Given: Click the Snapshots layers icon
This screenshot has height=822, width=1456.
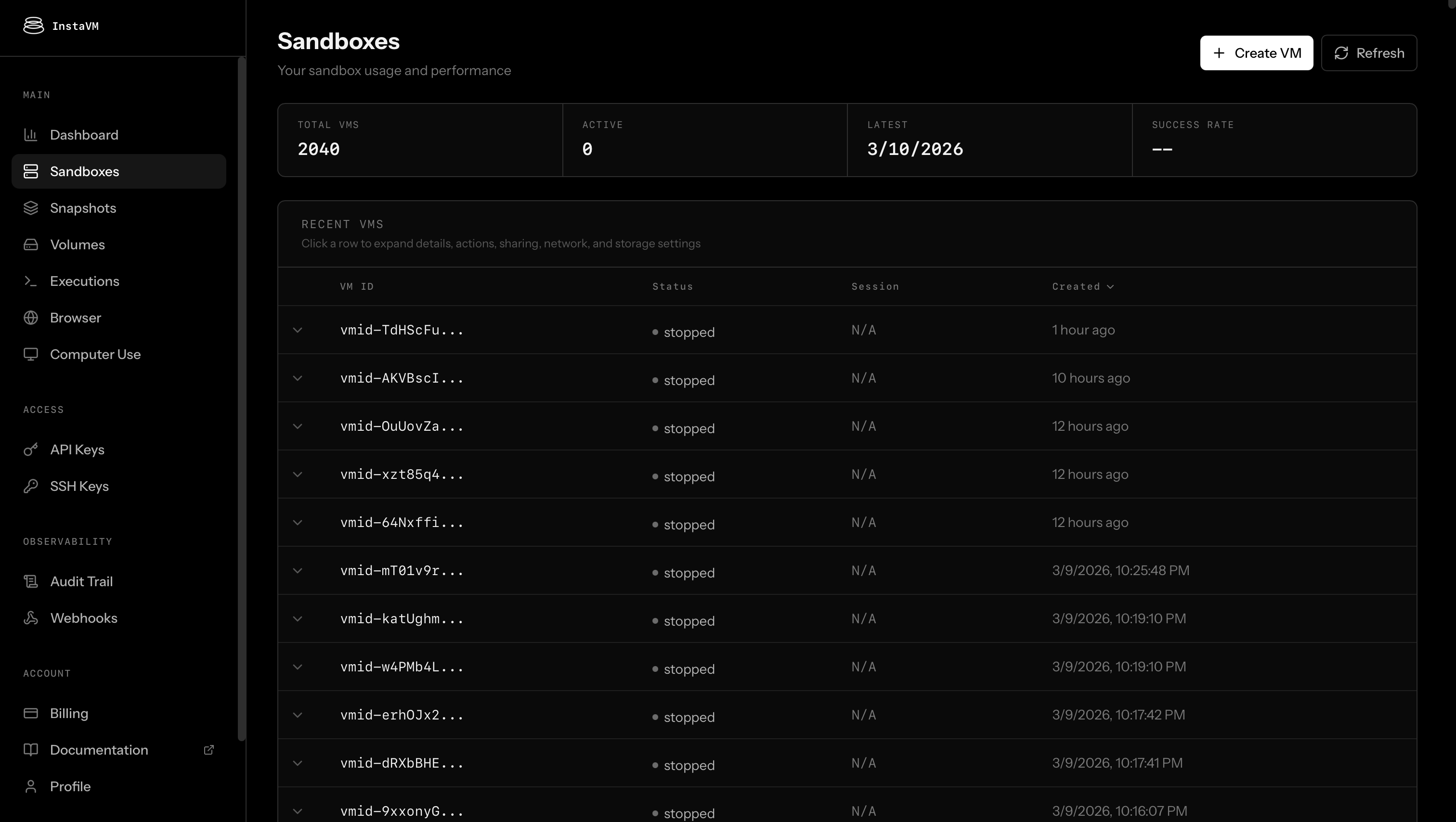Looking at the screenshot, I should [31, 208].
